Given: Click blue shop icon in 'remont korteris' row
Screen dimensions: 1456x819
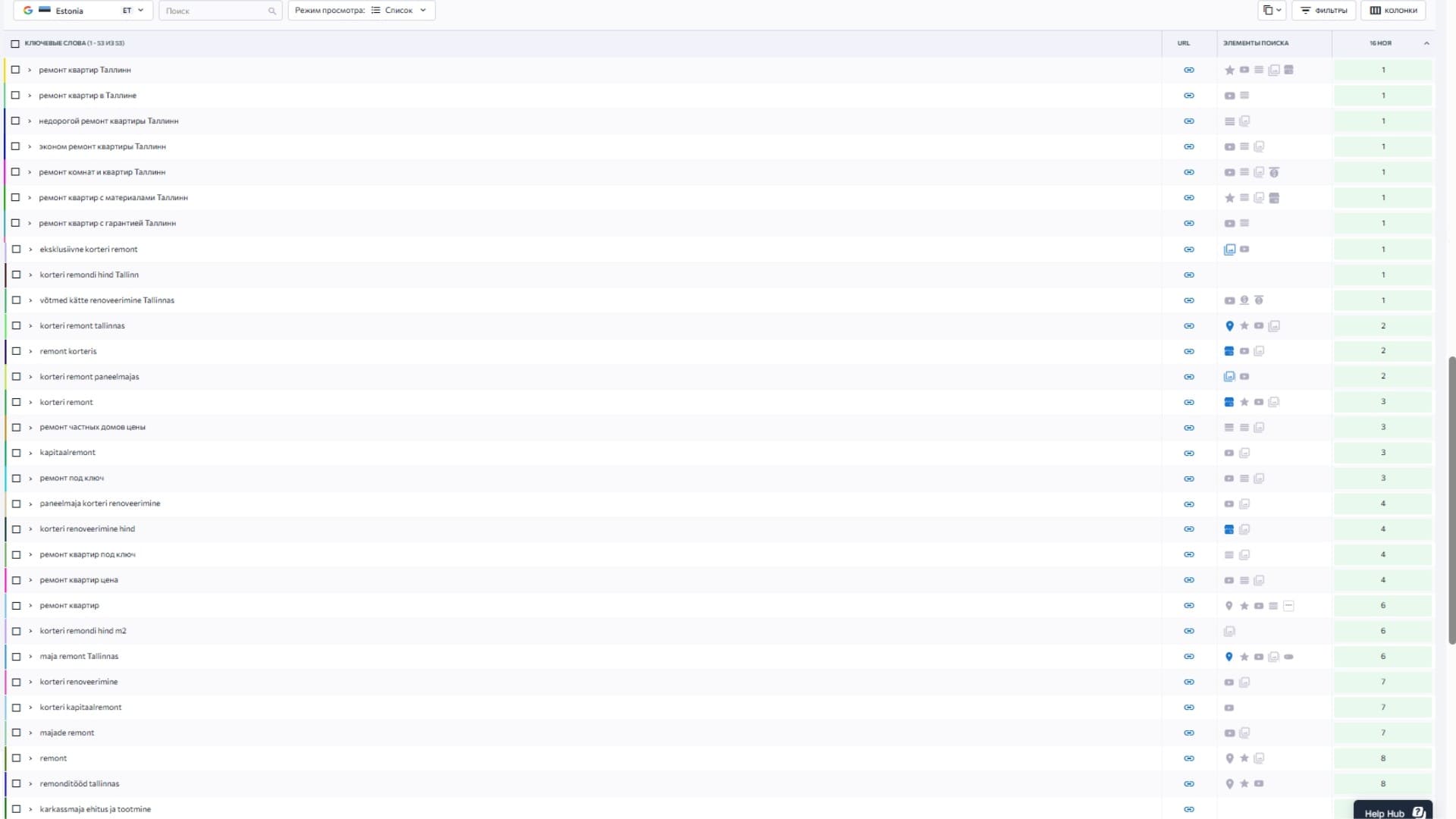Looking at the screenshot, I should point(1229,351).
